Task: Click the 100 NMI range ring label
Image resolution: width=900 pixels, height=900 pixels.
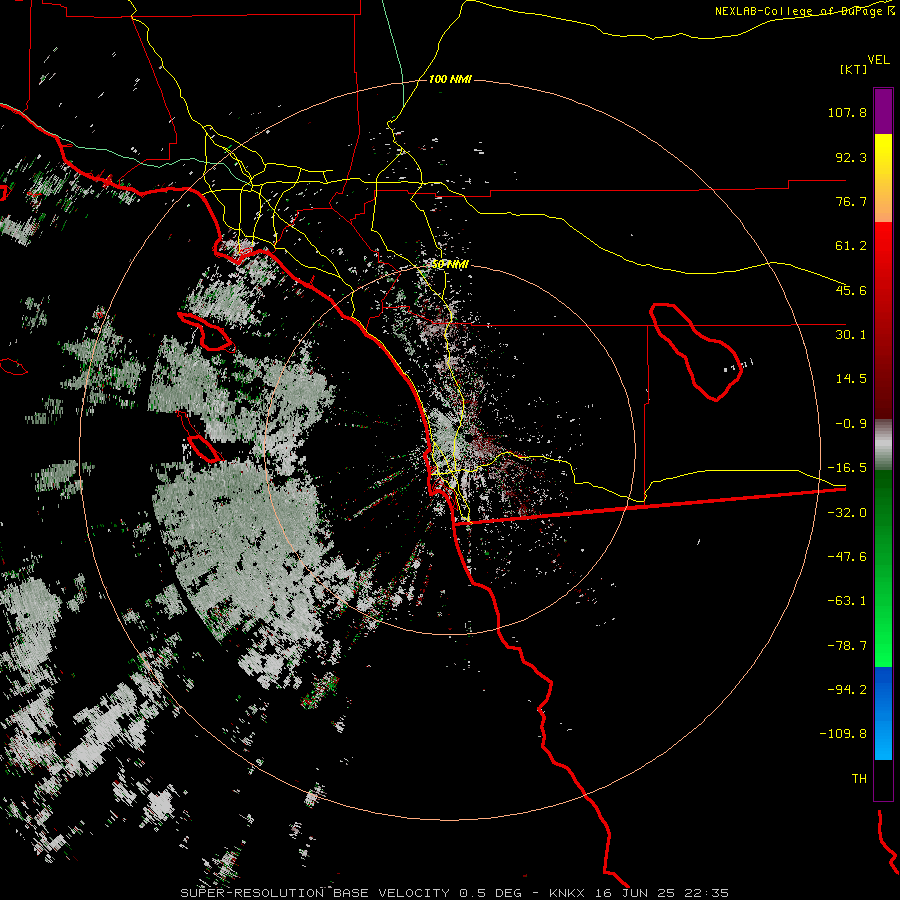Action: (450, 79)
